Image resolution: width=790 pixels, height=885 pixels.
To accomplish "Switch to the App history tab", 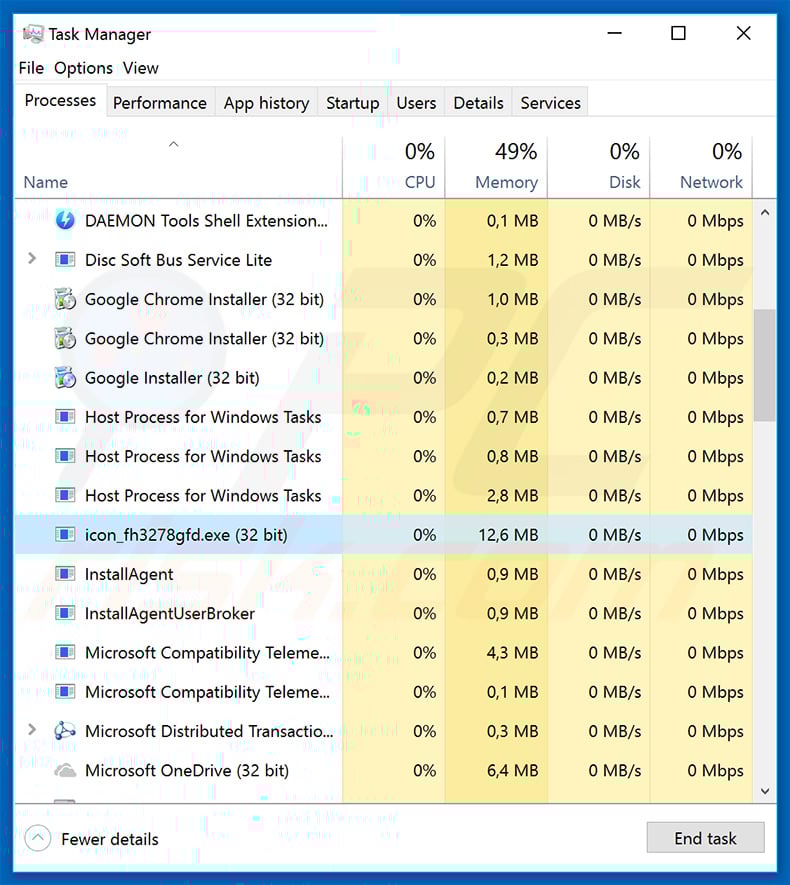I will point(266,103).
